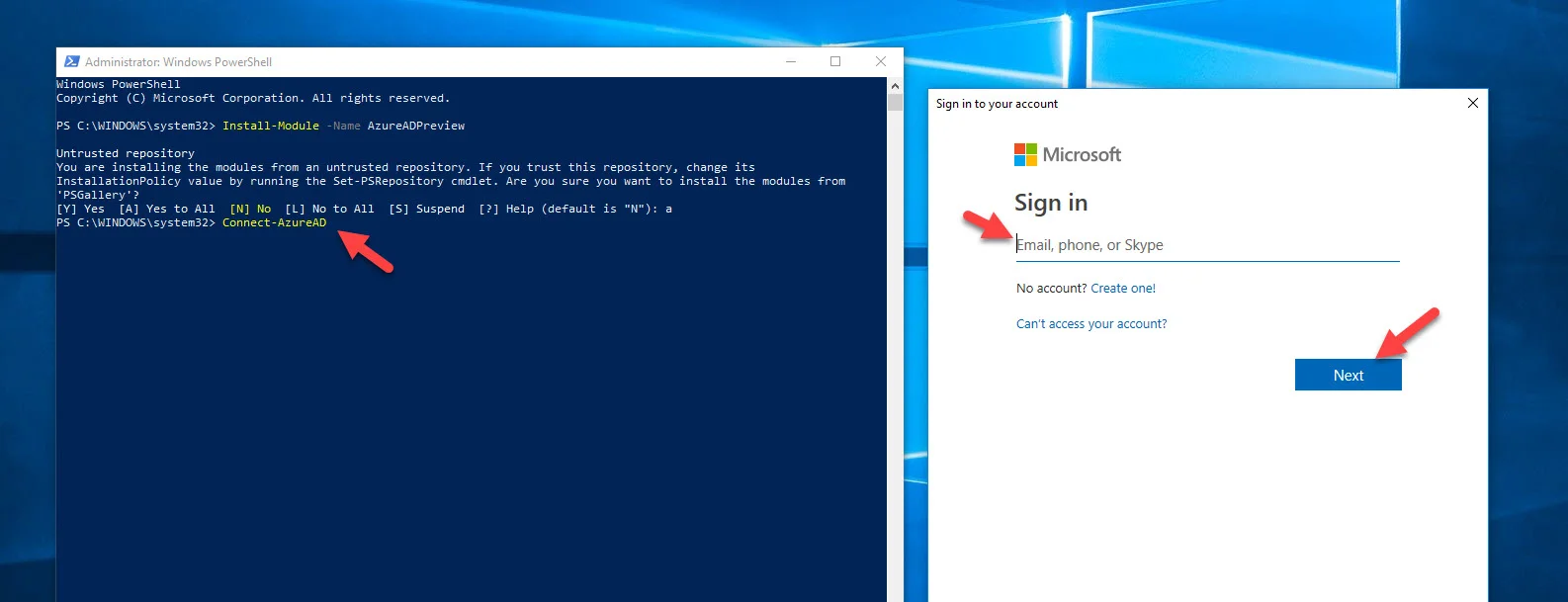Click the [L] No to All option text
Viewport: 1568px width, 602px height.
coord(329,209)
